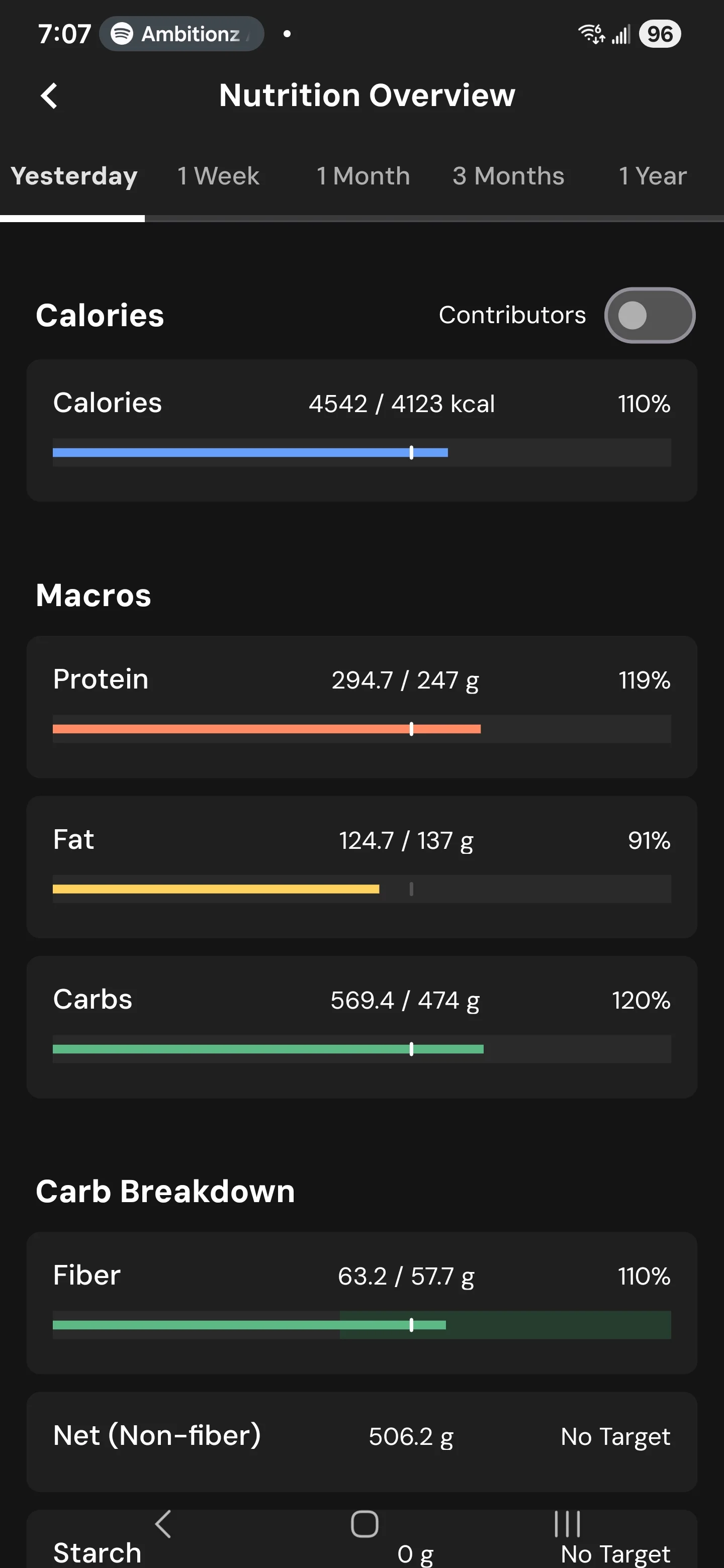Tap the Net (Non-fiber) row
Viewport: 724px width, 1568px height.
click(361, 1441)
